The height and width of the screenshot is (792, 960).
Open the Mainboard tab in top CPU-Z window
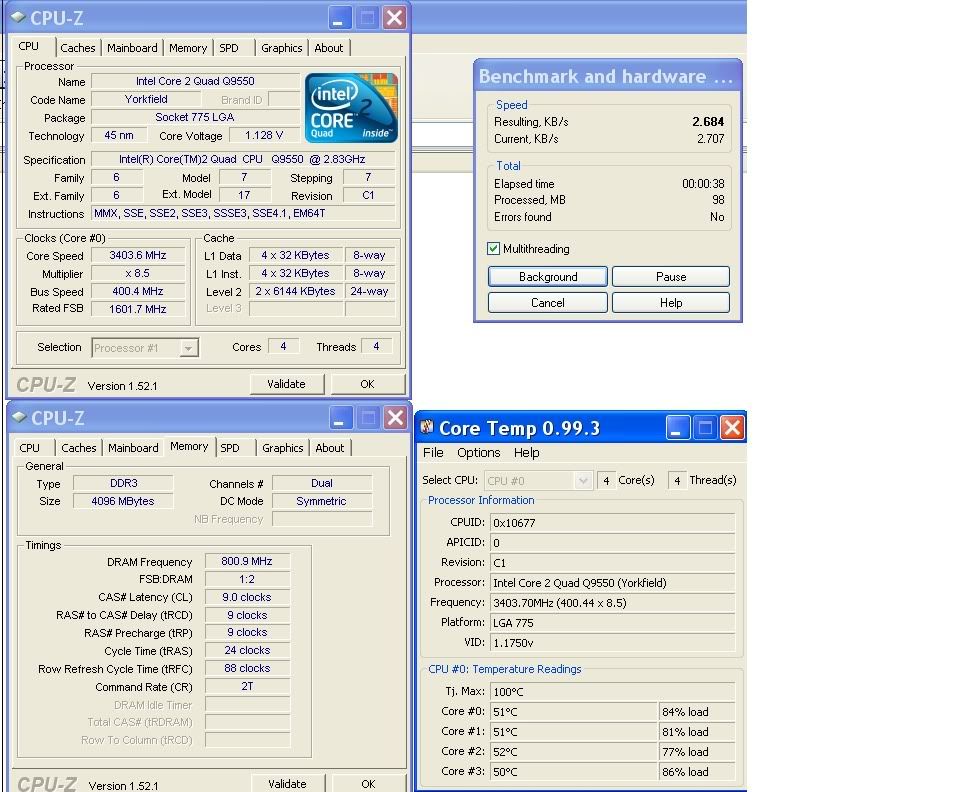pyautogui.click(x=132, y=48)
